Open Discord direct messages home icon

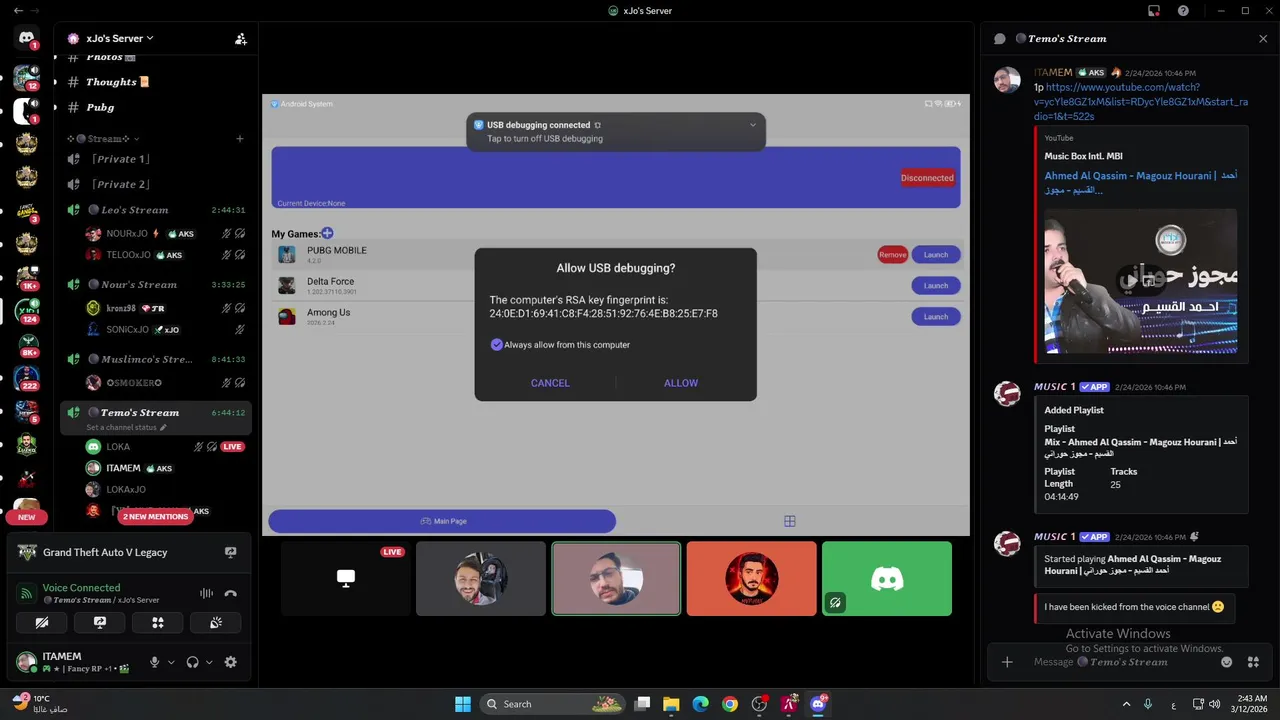pyautogui.click(x=27, y=38)
